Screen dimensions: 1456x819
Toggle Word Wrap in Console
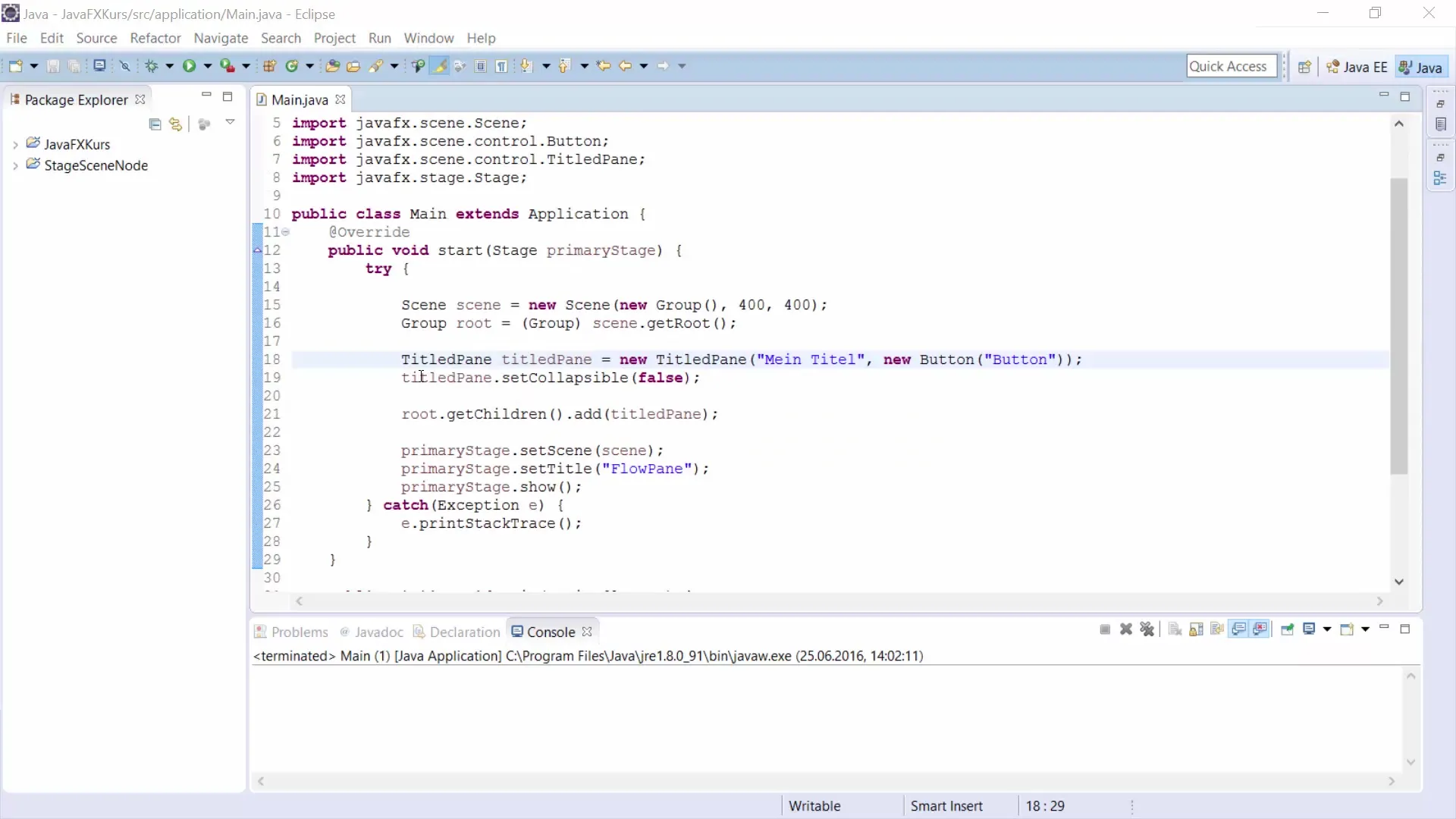(1217, 629)
